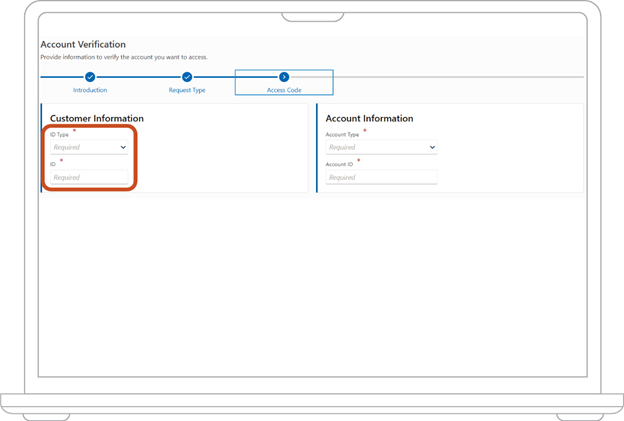The width and height of the screenshot is (624, 421).
Task: Click the ID Type field label
Action: pos(59,134)
